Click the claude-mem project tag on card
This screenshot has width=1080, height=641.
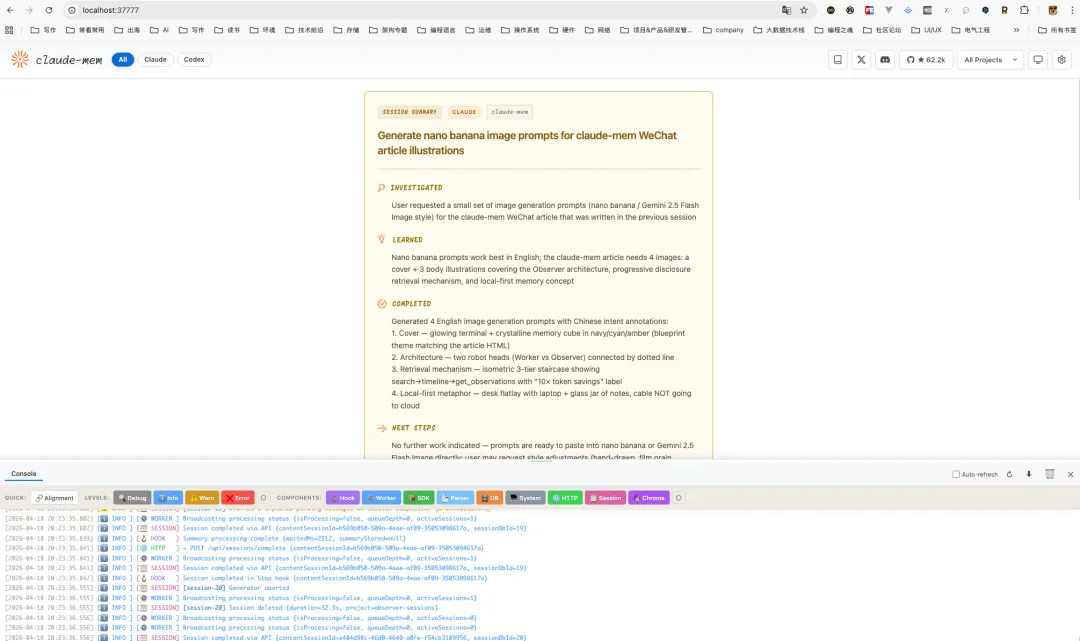tap(510, 112)
